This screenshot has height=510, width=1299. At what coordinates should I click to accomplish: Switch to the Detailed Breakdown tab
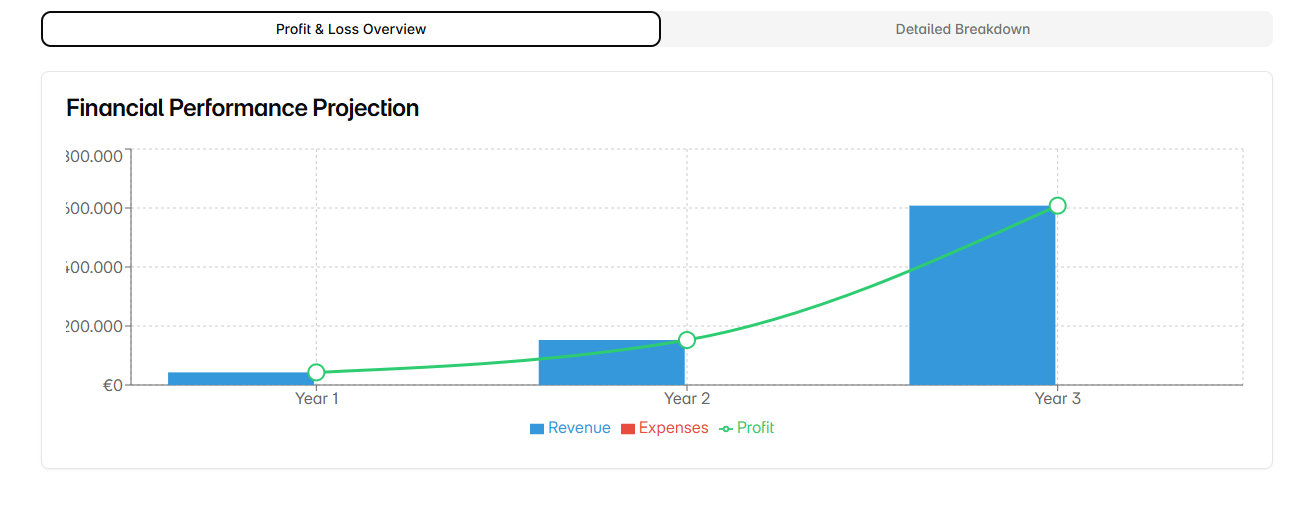click(962, 29)
